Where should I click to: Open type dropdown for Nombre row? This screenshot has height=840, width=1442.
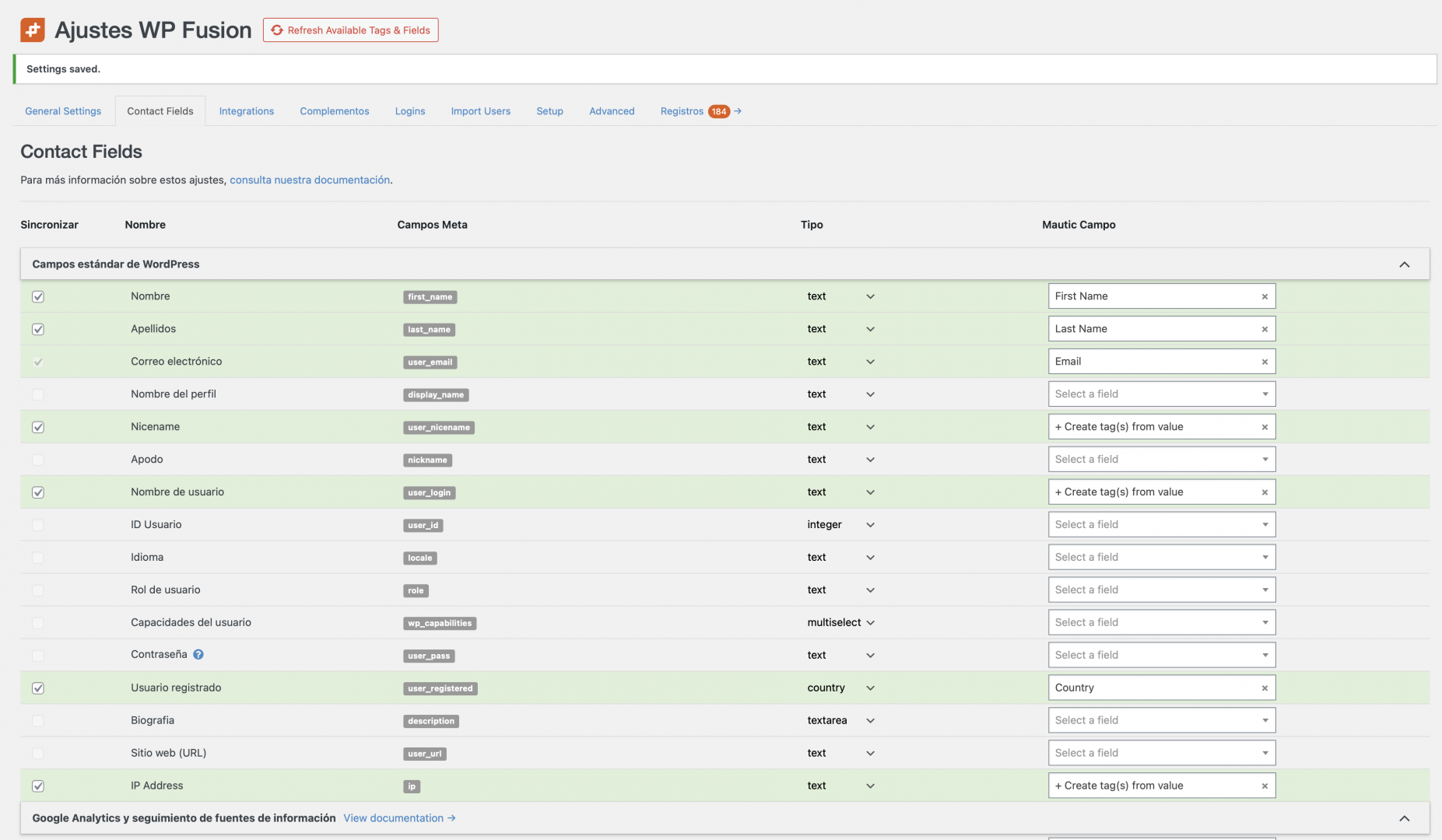coord(840,296)
